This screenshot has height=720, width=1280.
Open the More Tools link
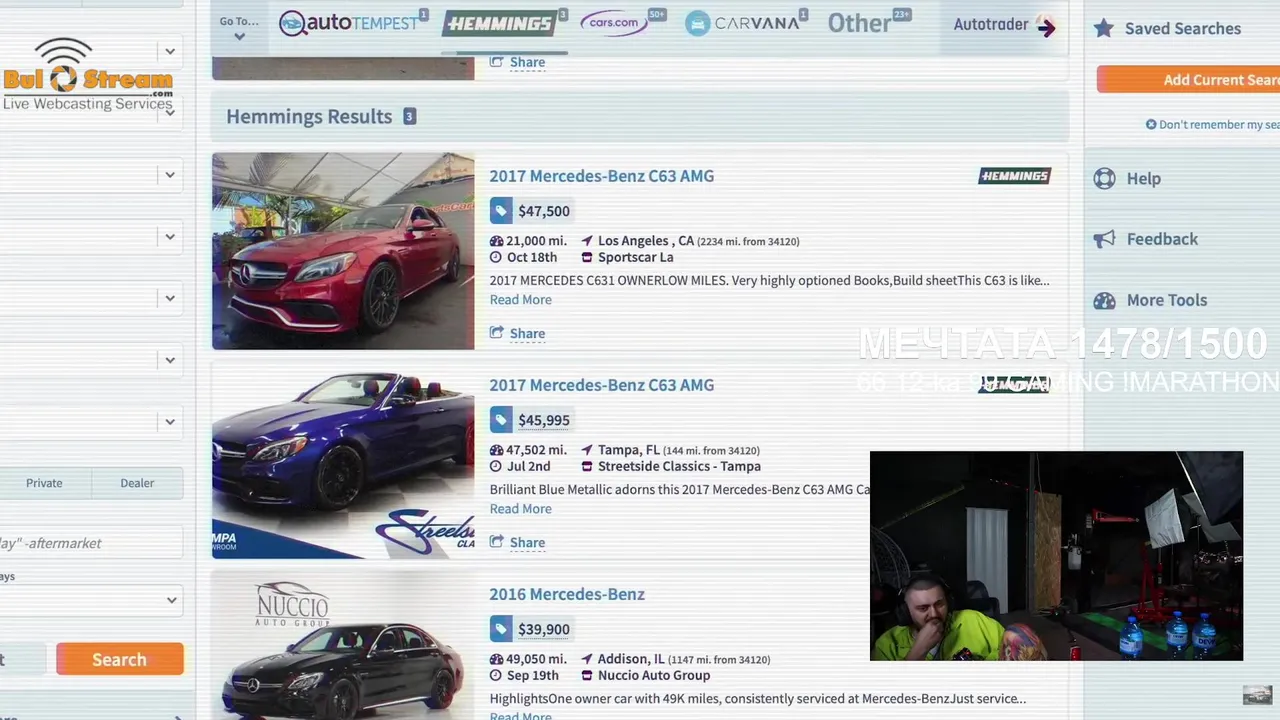(1166, 300)
